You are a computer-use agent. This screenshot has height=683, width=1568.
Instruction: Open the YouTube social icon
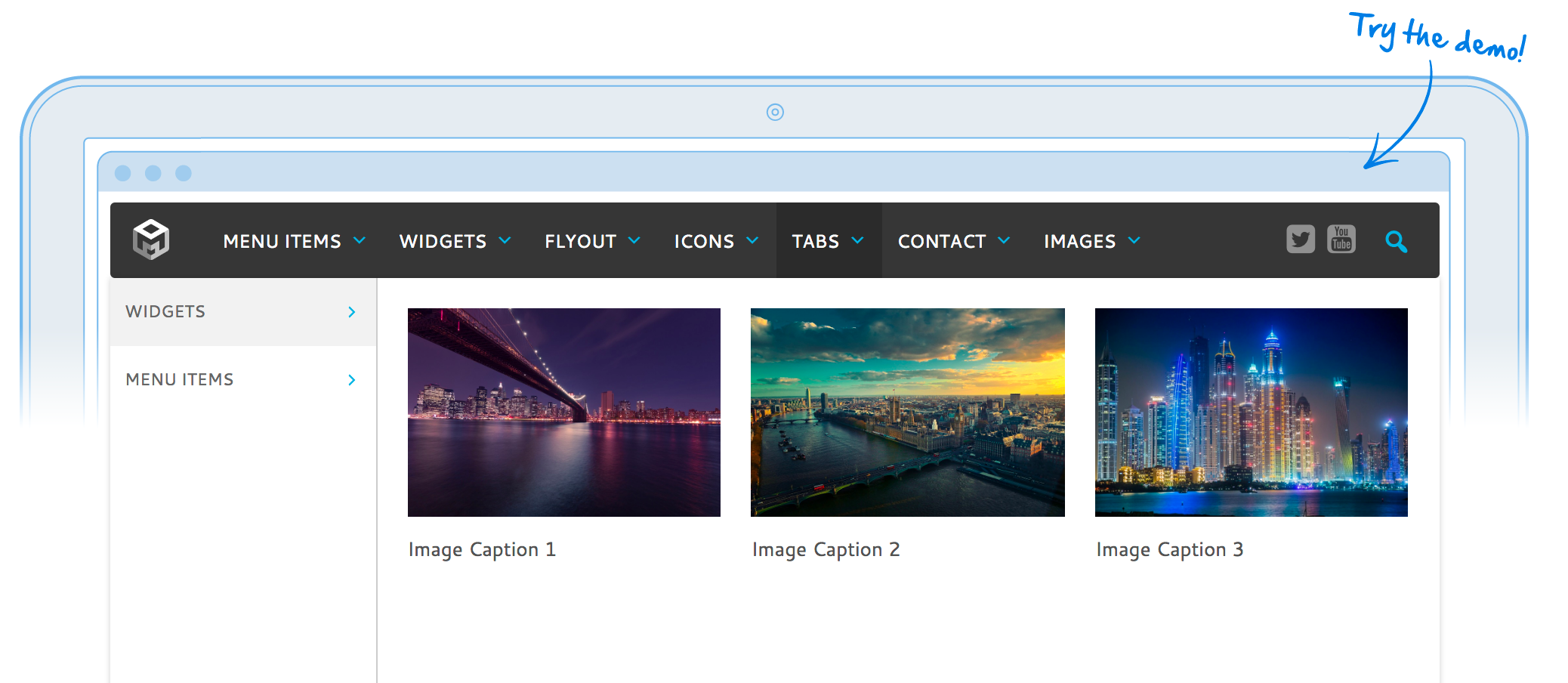(x=1341, y=240)
